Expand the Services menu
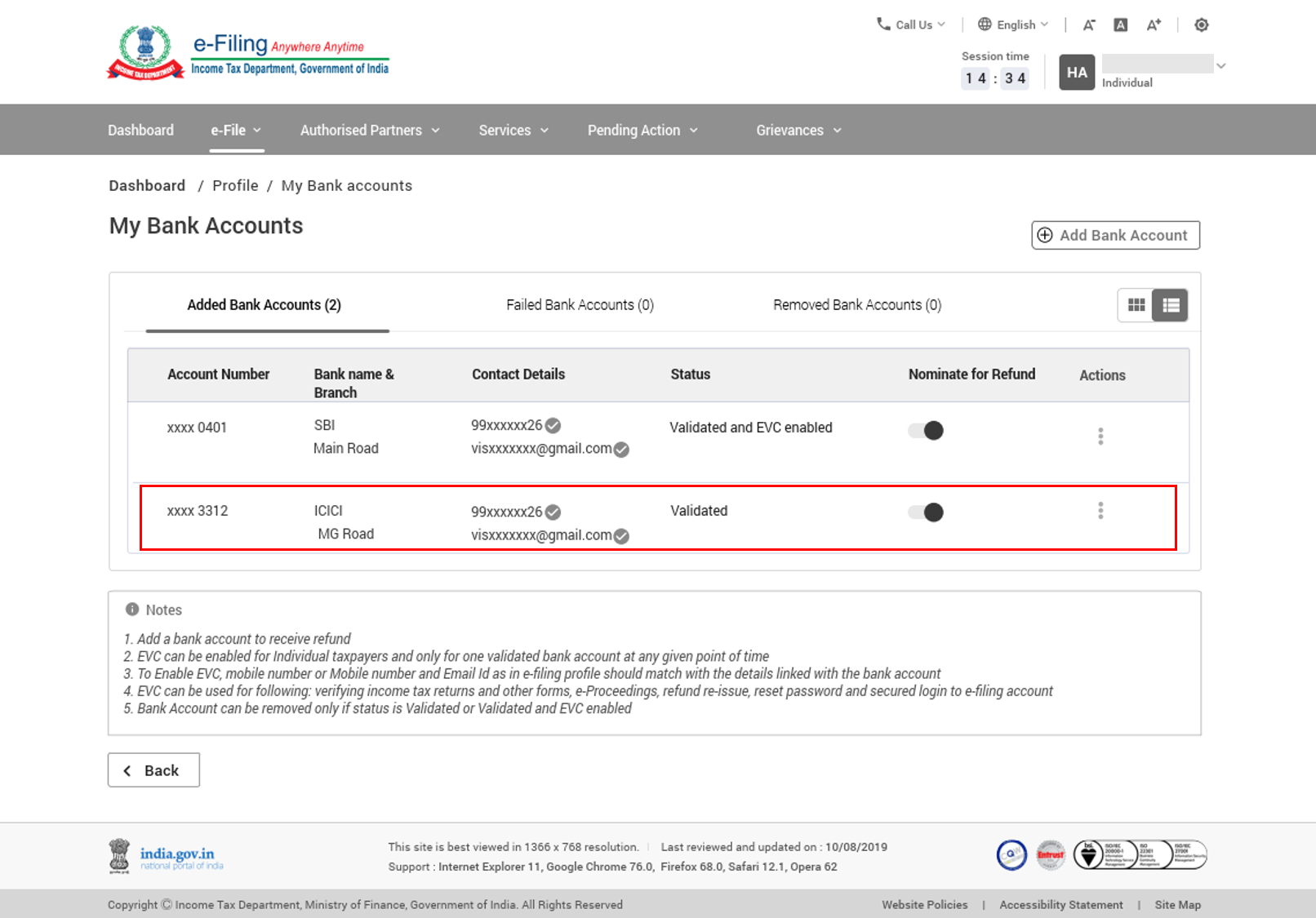1316x918 pixels. tap(514, 131)
